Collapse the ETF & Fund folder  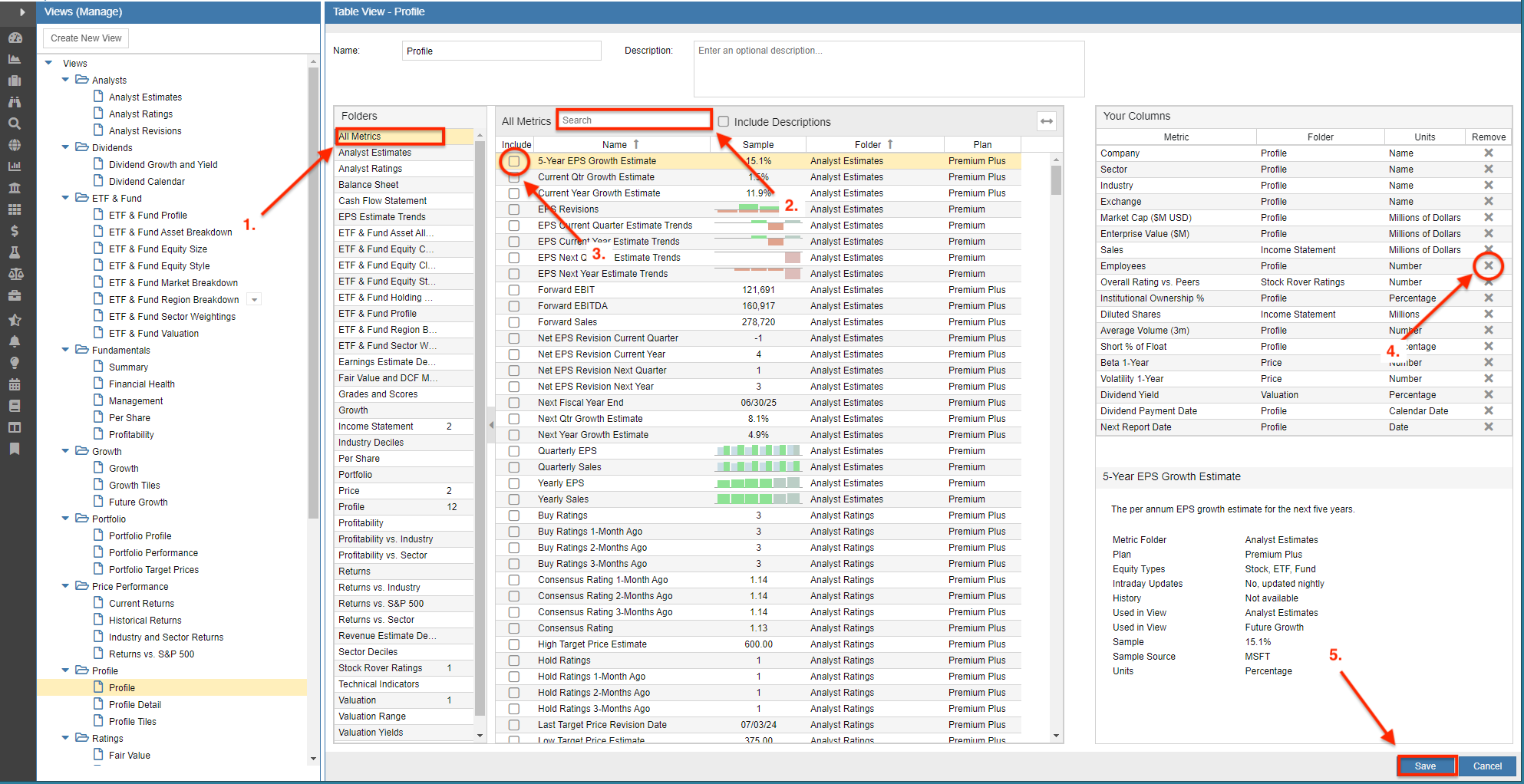click(x=66, y=198)
